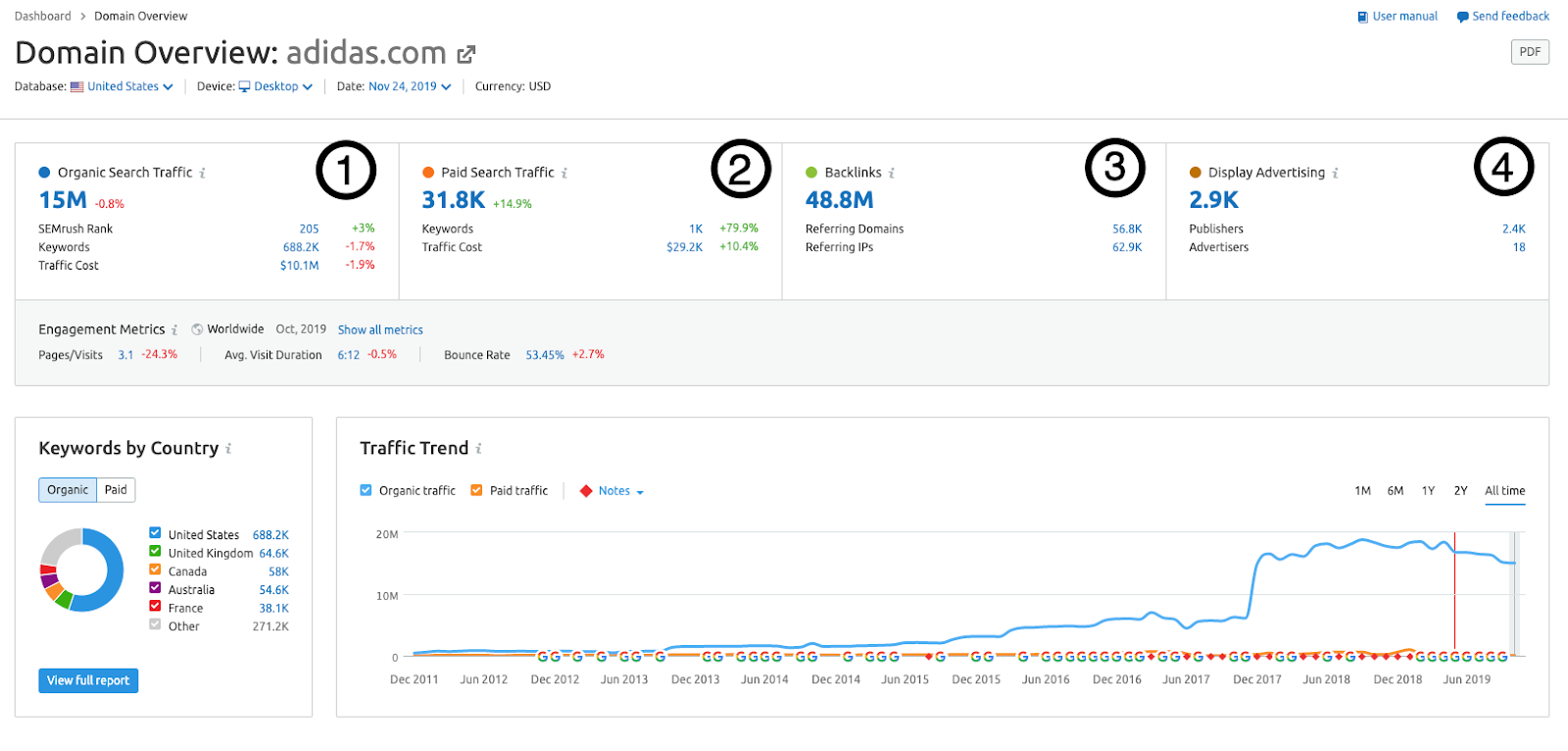The image size is (1568, 751).
Task: Open the organic Keywords value 688.2K
Action: pyautogui.click(x=301, y=248)
